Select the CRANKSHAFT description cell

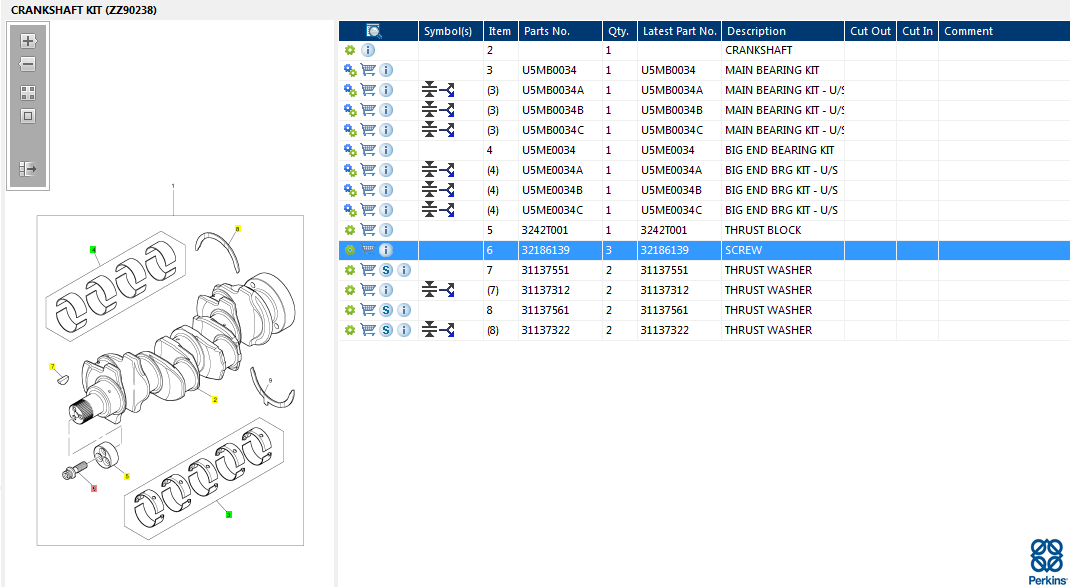[x=783, y=50]
